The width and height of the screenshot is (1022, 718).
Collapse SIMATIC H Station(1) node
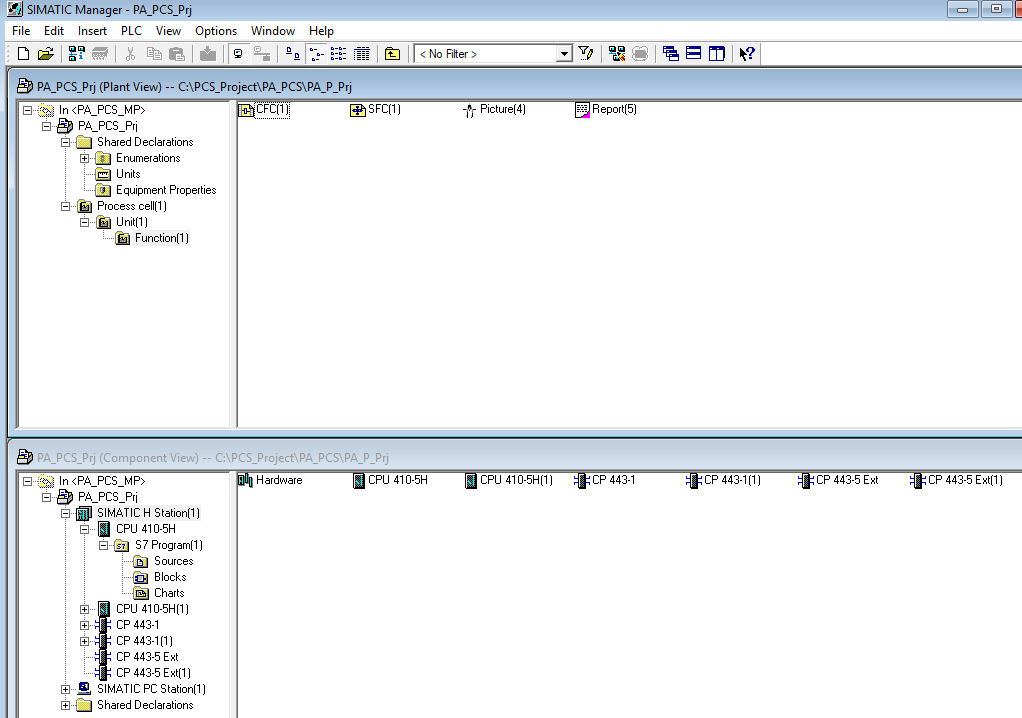click(x=65, y=513)
